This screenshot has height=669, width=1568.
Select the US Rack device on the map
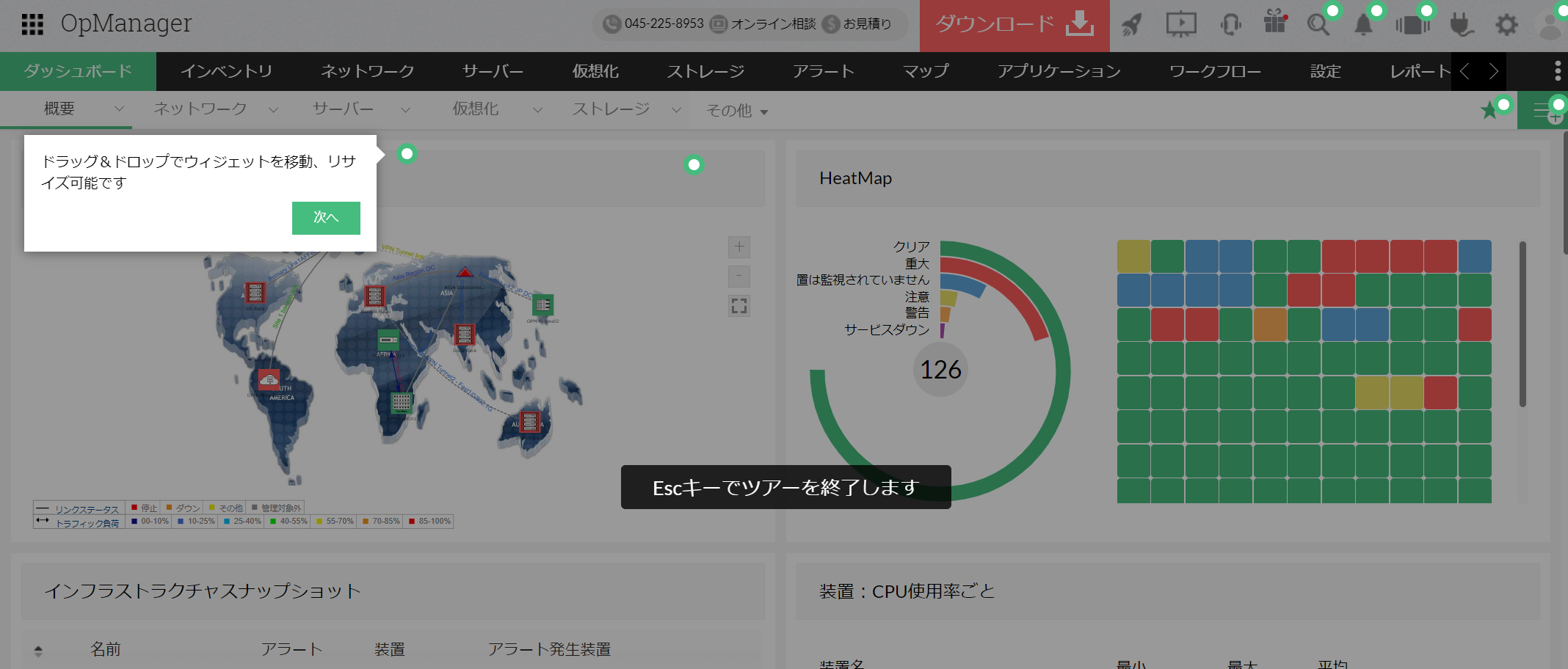pyautogui.click(x=255, y=293)
